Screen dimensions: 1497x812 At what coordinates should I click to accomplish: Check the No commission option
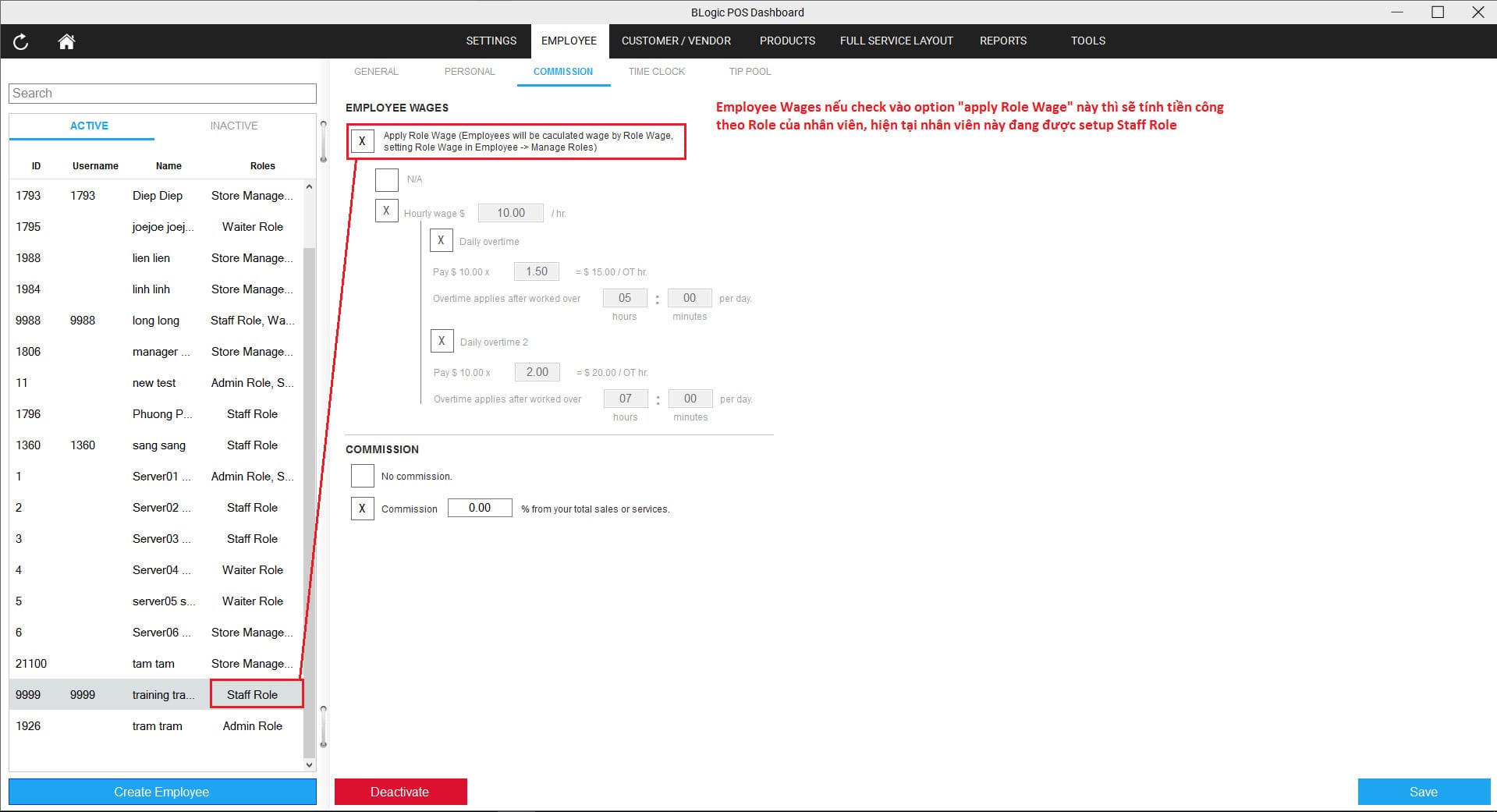point(362,475)
